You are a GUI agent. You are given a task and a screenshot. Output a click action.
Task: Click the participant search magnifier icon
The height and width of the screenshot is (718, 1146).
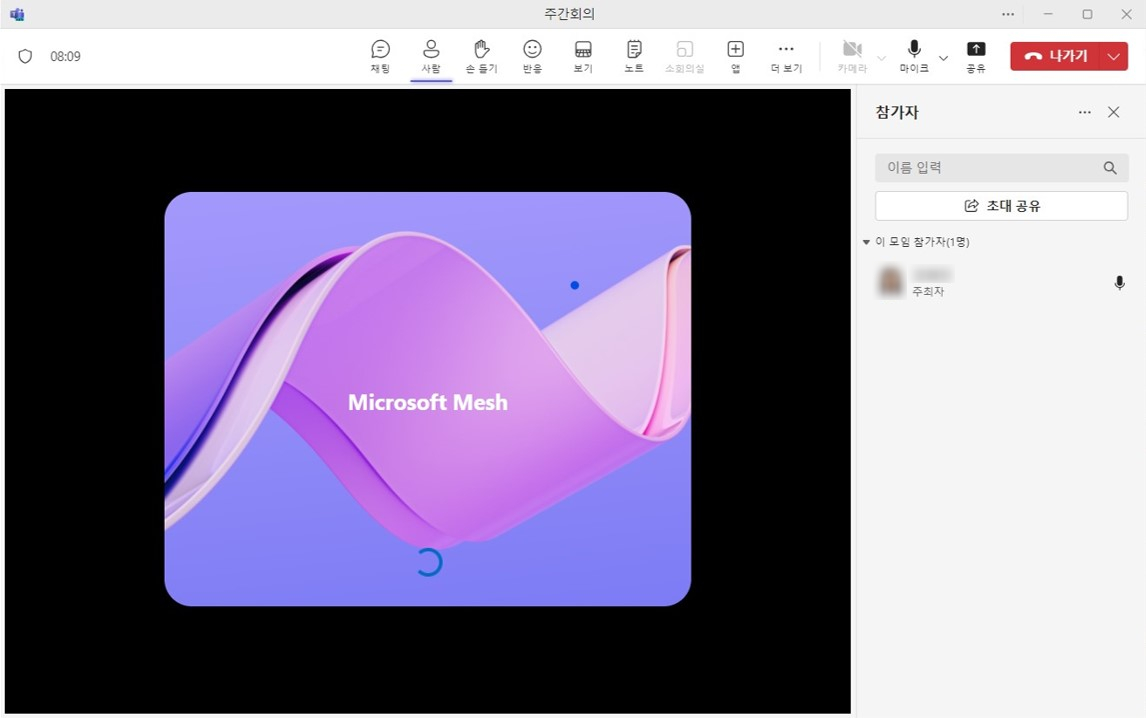[x=1109, y=167]
